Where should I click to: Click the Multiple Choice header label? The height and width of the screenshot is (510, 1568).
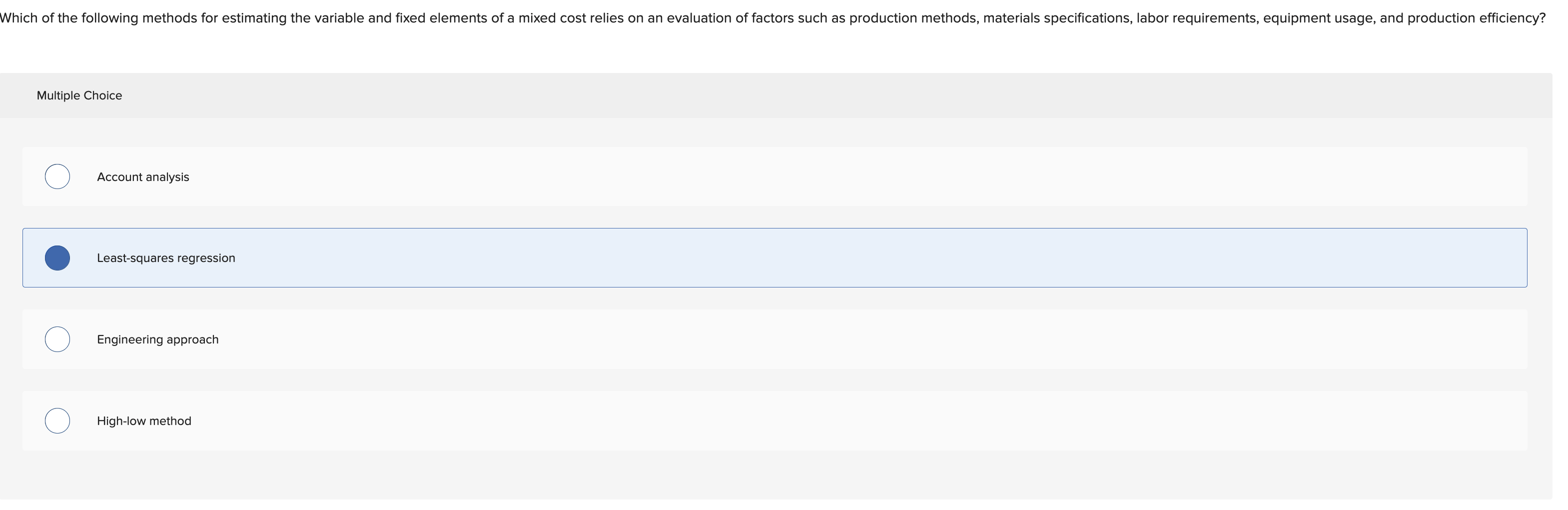[x=79, y=95]
